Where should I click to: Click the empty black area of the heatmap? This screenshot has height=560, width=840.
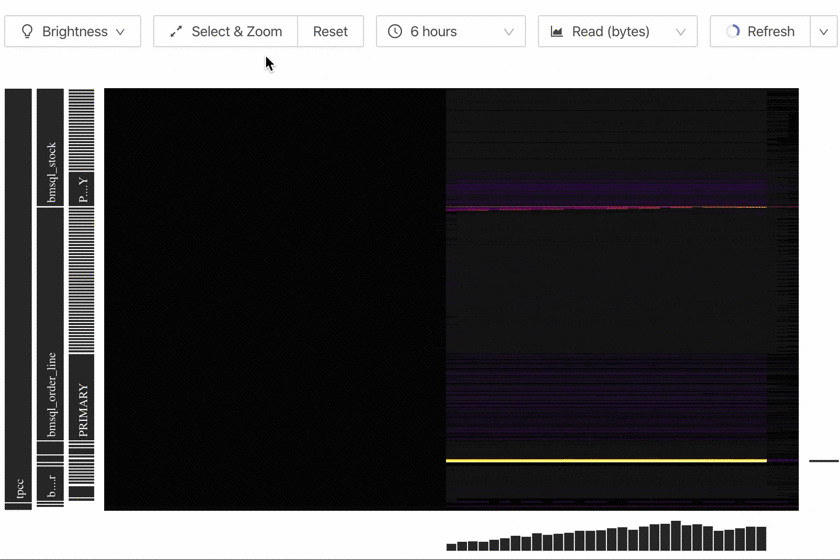pos(275,300)
